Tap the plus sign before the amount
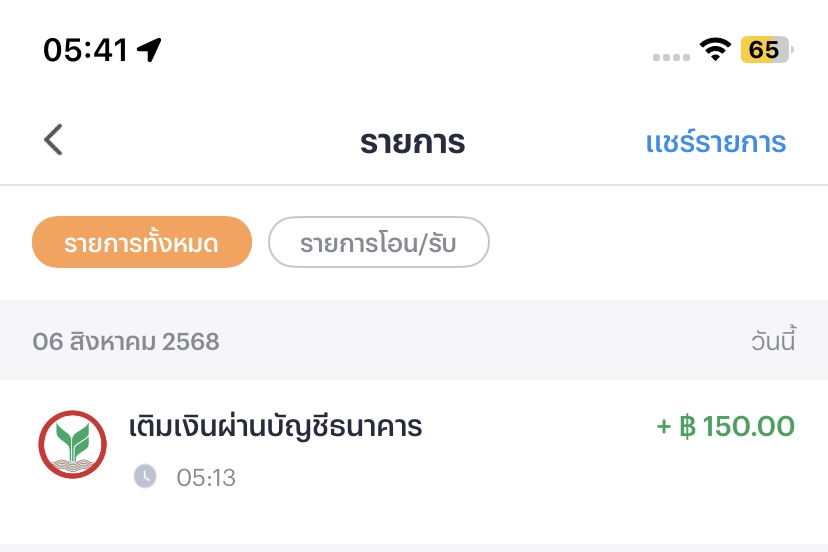The width and height of the screenshot is (828, 552). 664,426
